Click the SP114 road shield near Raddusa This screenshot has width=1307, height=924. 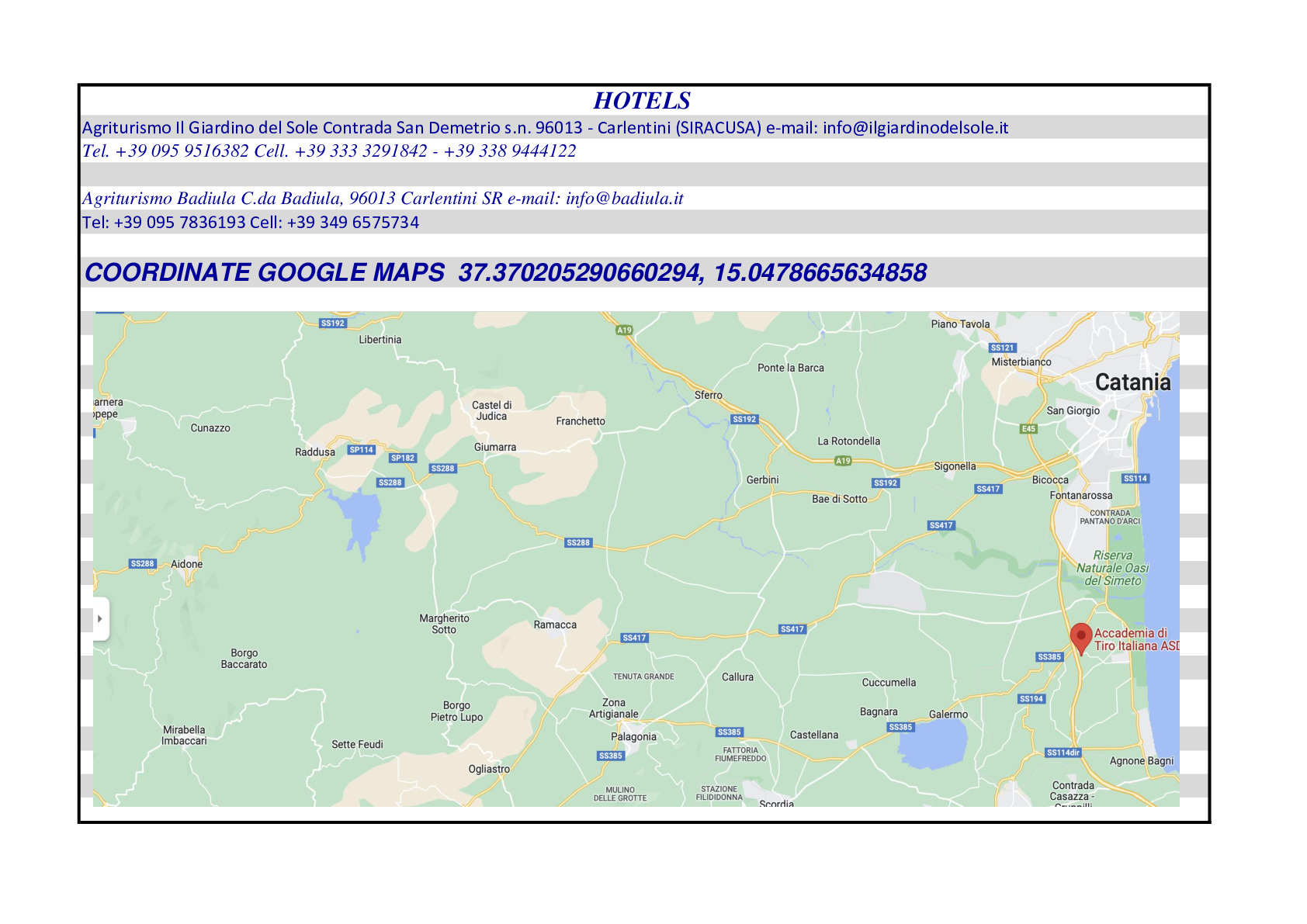[x=361, y=450]
